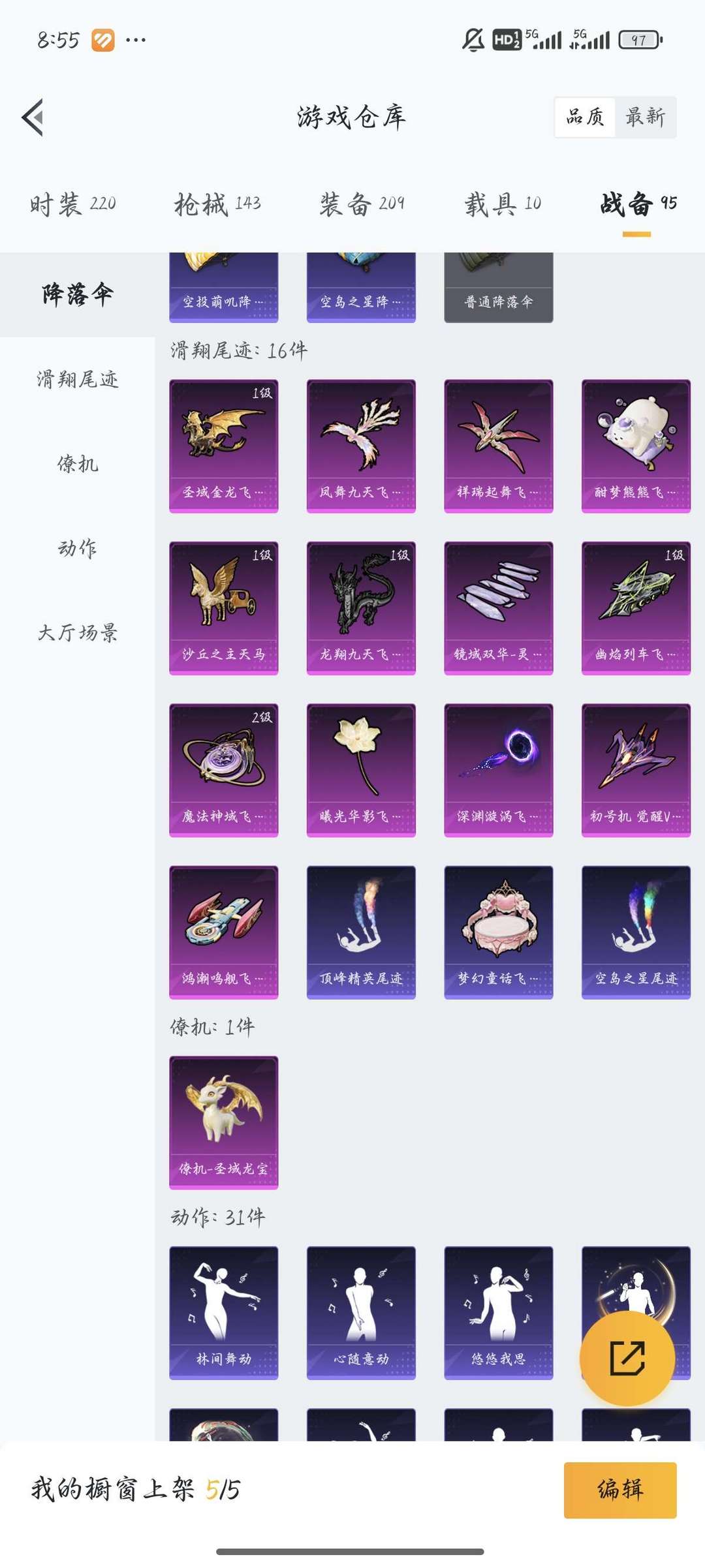
Task: Select 圣域金龙 golden dragon glide trail
Action: click(224, 446)
